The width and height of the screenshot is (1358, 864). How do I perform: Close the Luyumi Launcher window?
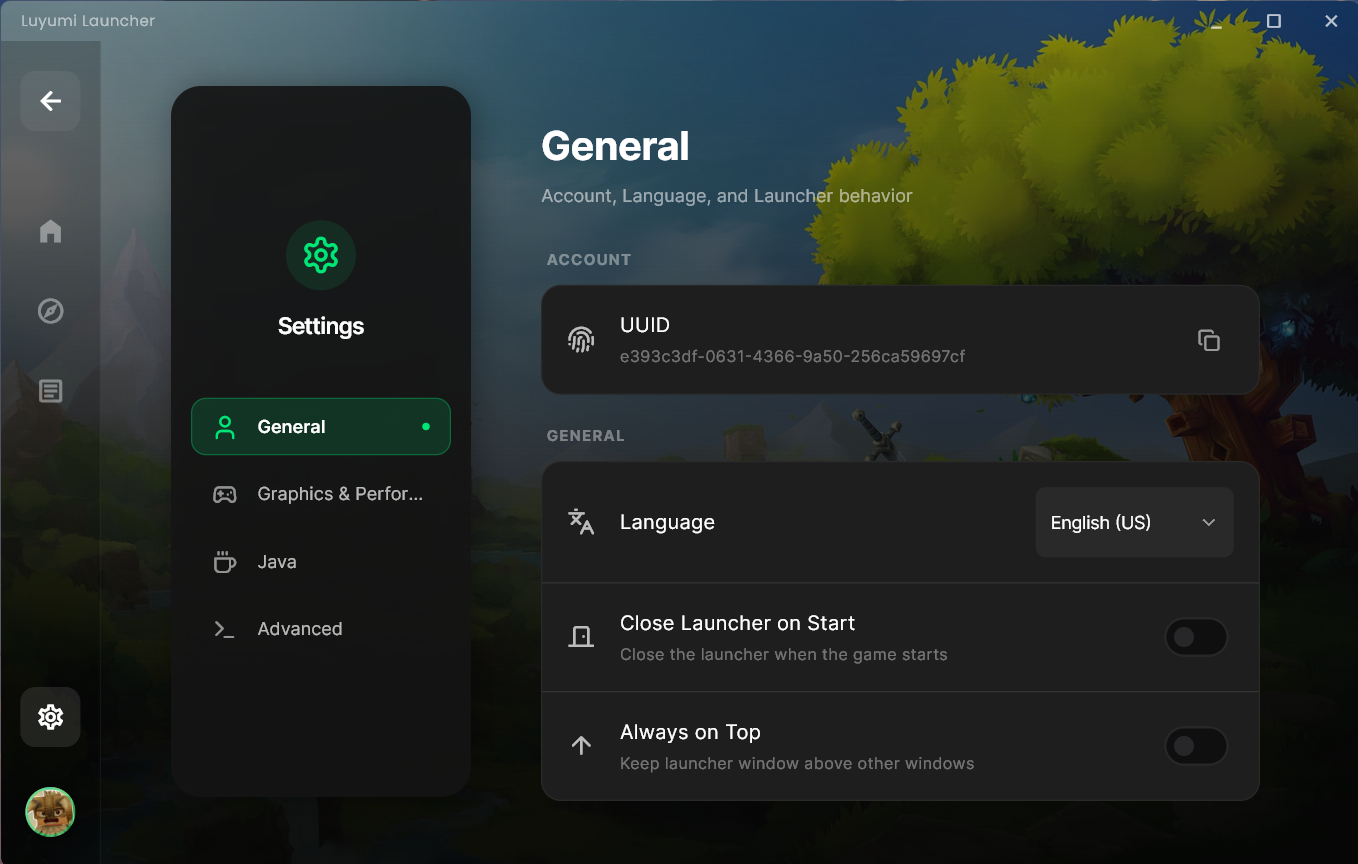coord(1331,21)
